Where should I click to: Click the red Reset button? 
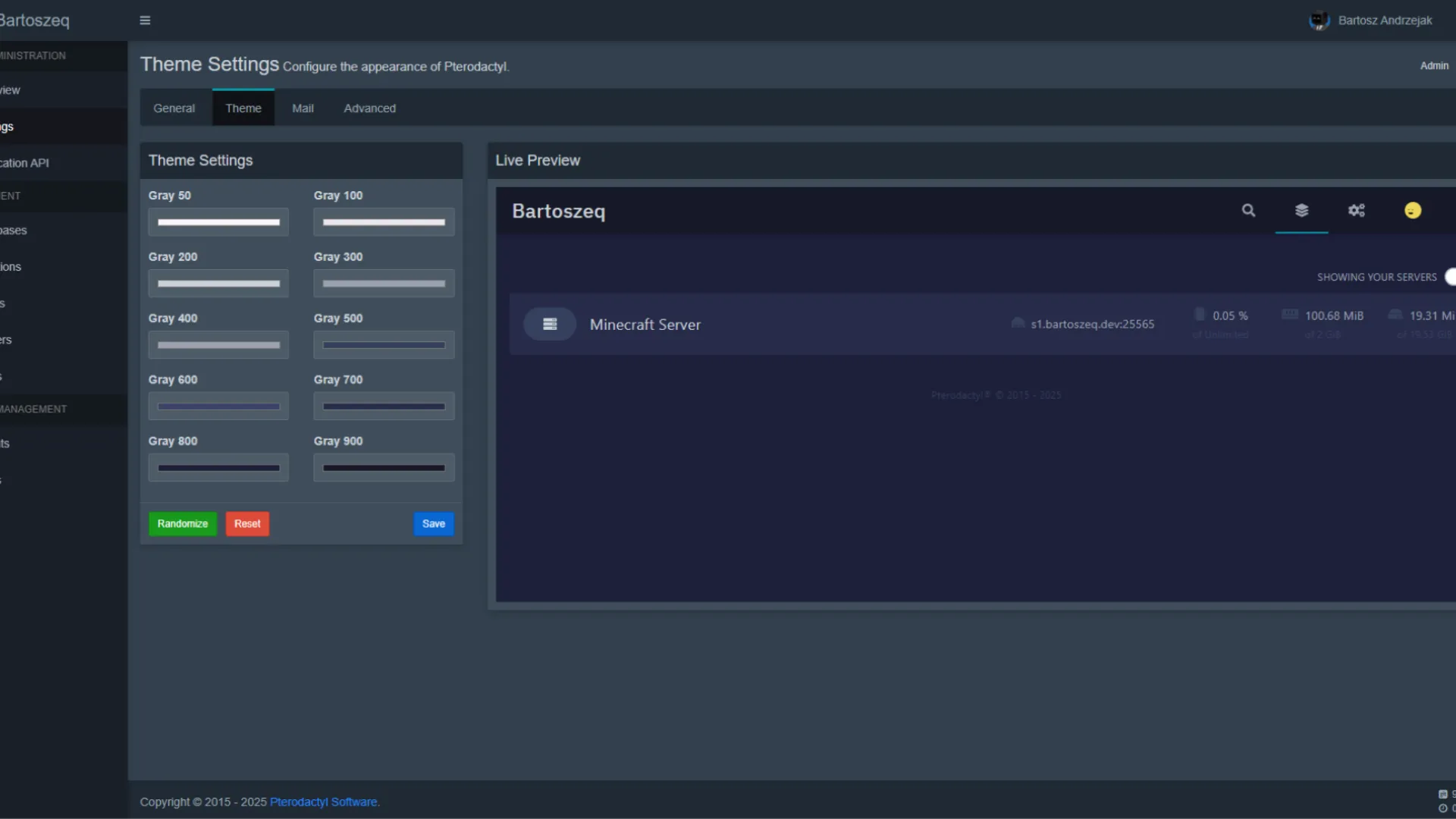tap(247, 524)
